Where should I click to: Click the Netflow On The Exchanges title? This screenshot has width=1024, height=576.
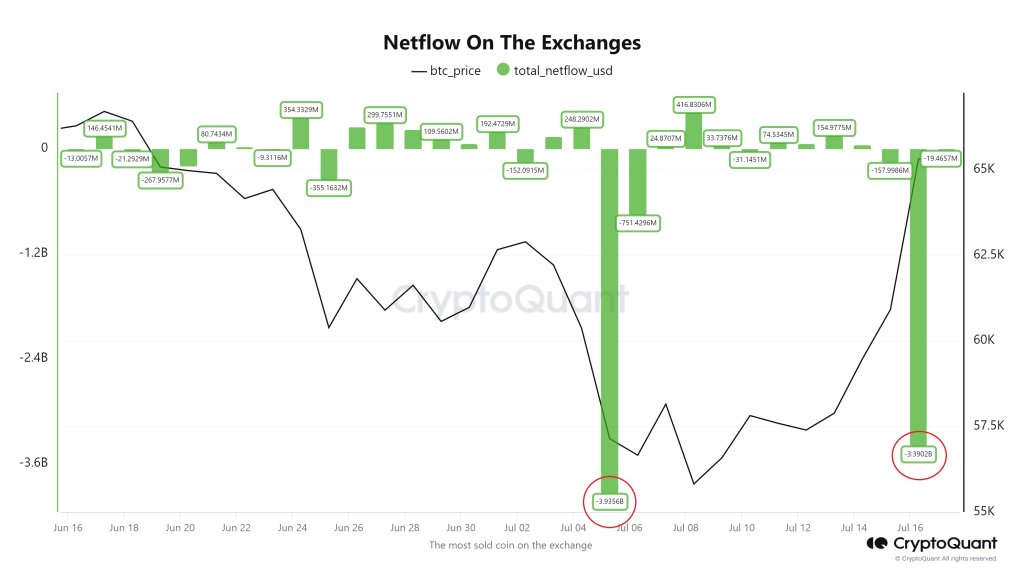(x=512, y=42)
